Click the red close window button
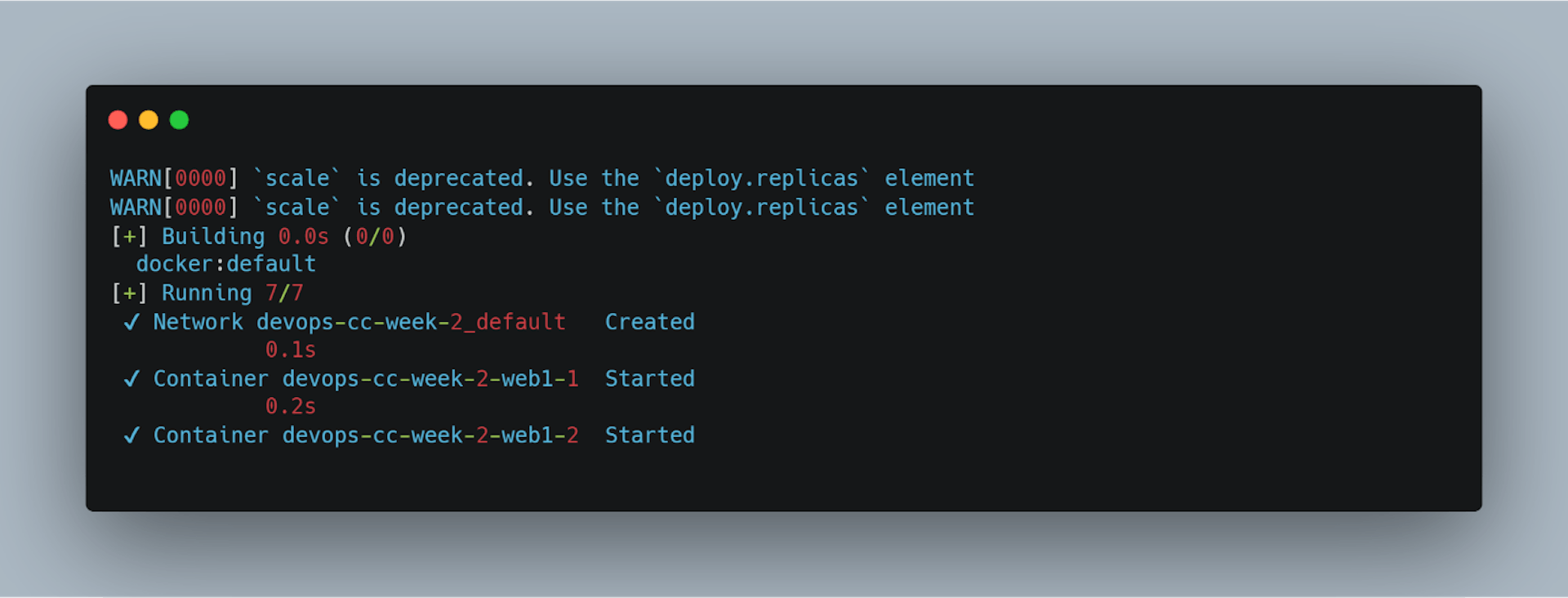Screen dimensions: 1568x598 point(118,120)
